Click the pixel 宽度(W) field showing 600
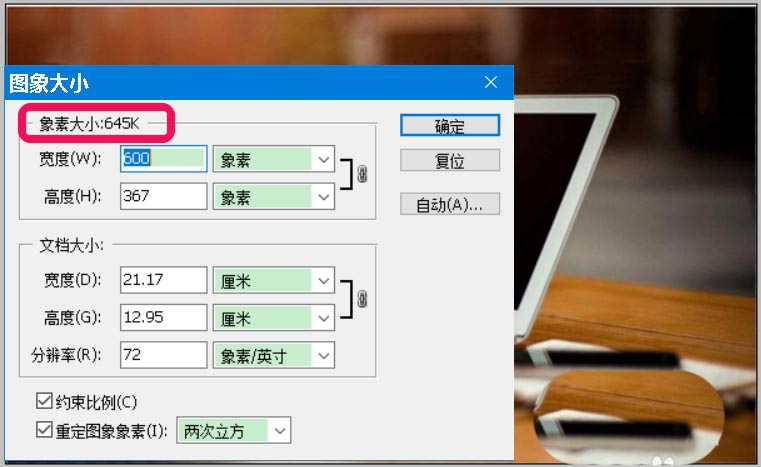 coord(163,159)
